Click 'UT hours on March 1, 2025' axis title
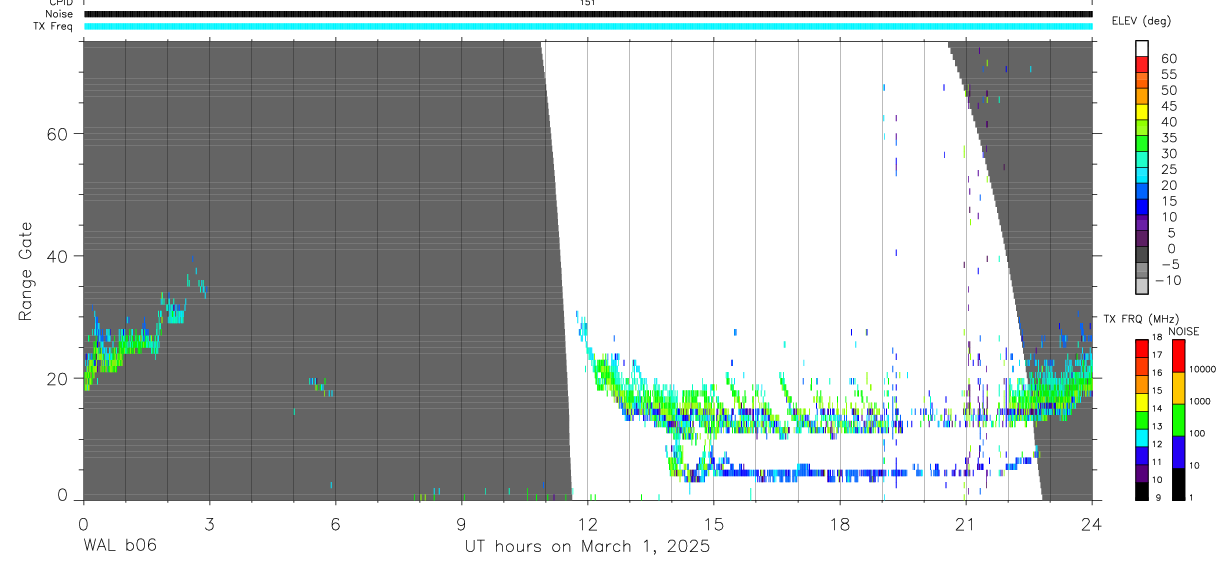The height and width of the screenshot is (567, 1228). point(587,547)
